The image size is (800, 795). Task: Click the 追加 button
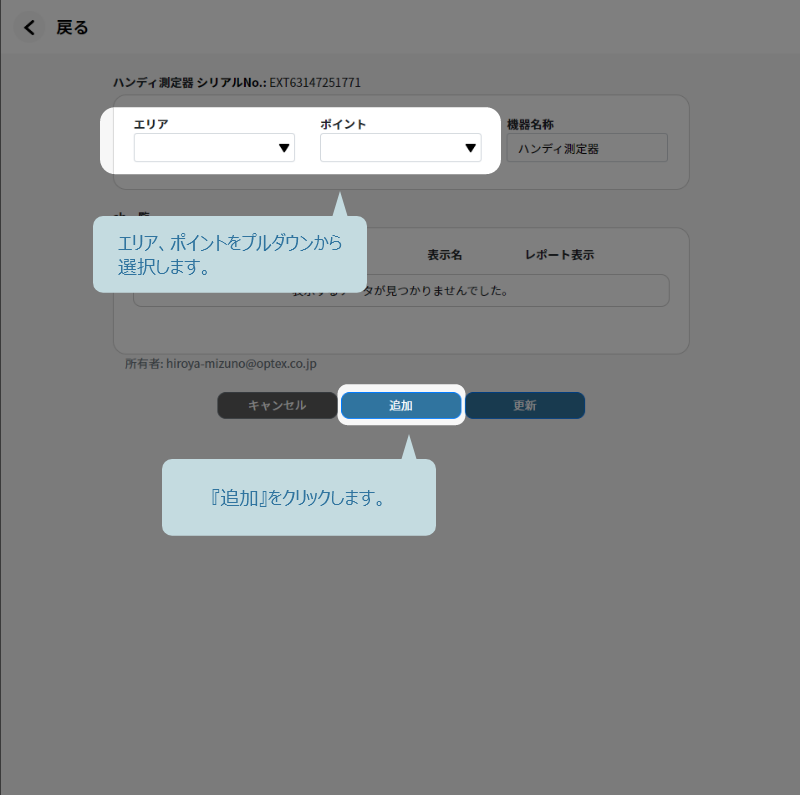click(x=401, y=406)
